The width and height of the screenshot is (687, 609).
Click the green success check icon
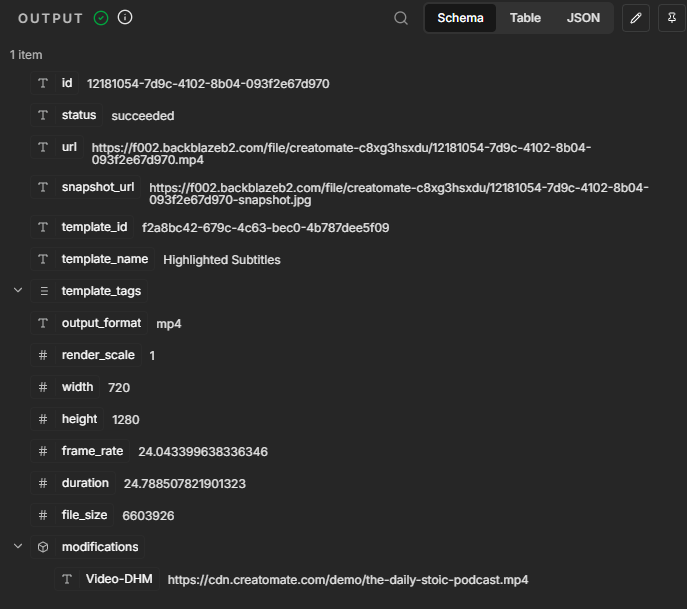[x=101, y=18]
